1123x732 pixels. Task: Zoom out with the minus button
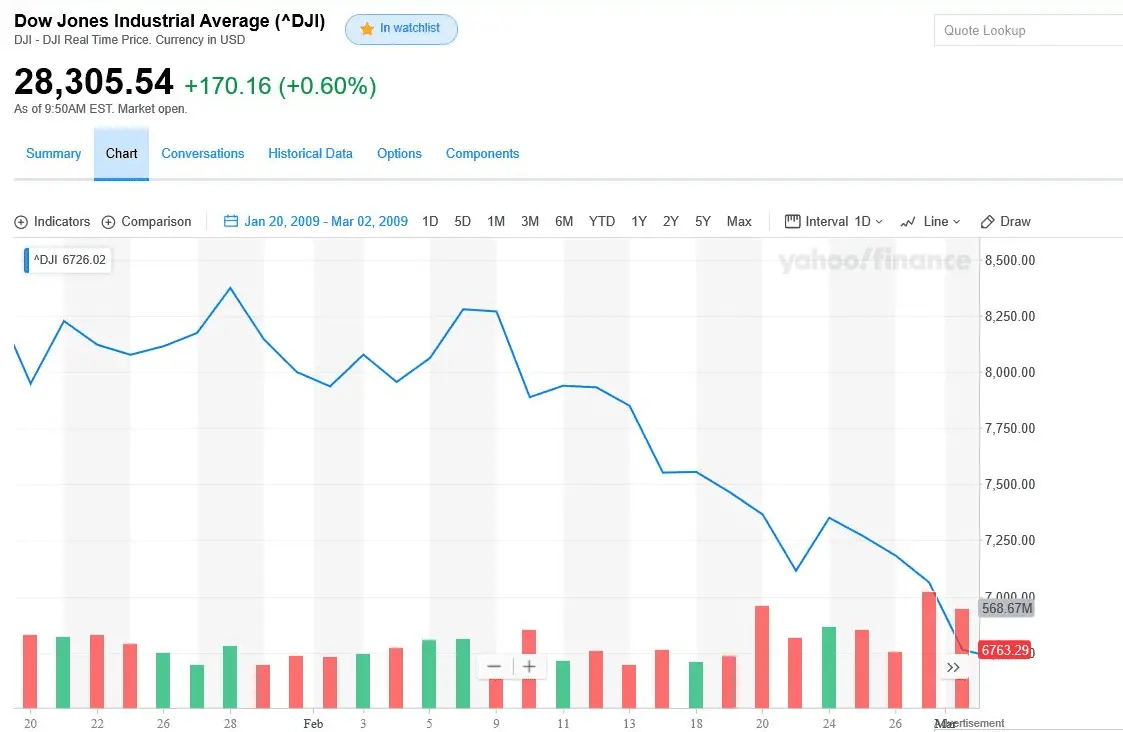click(494, 667)
